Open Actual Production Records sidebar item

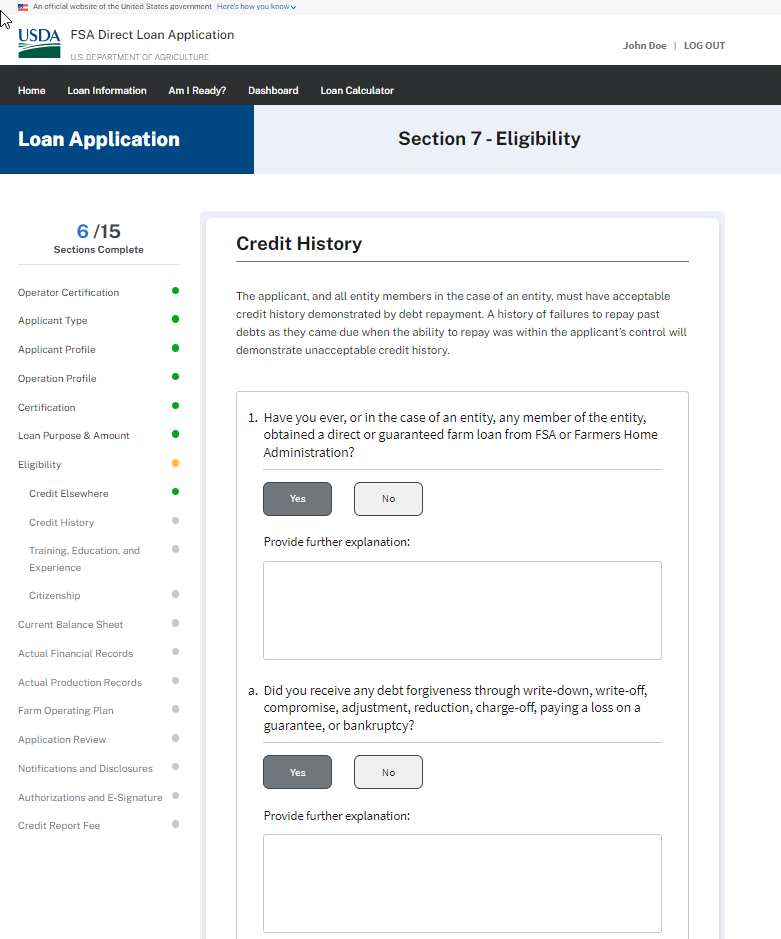tap(80, 682)
